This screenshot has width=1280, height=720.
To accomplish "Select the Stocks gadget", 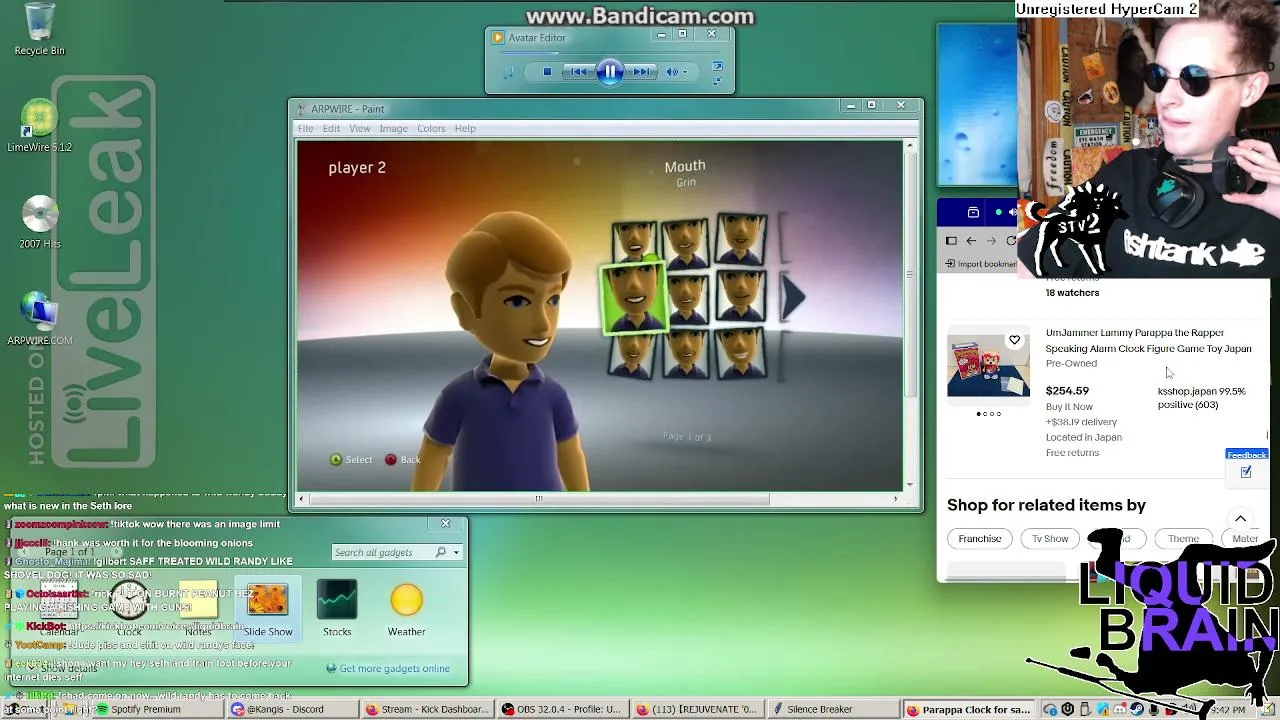I will pyautogui.click(x=337, y=608).
